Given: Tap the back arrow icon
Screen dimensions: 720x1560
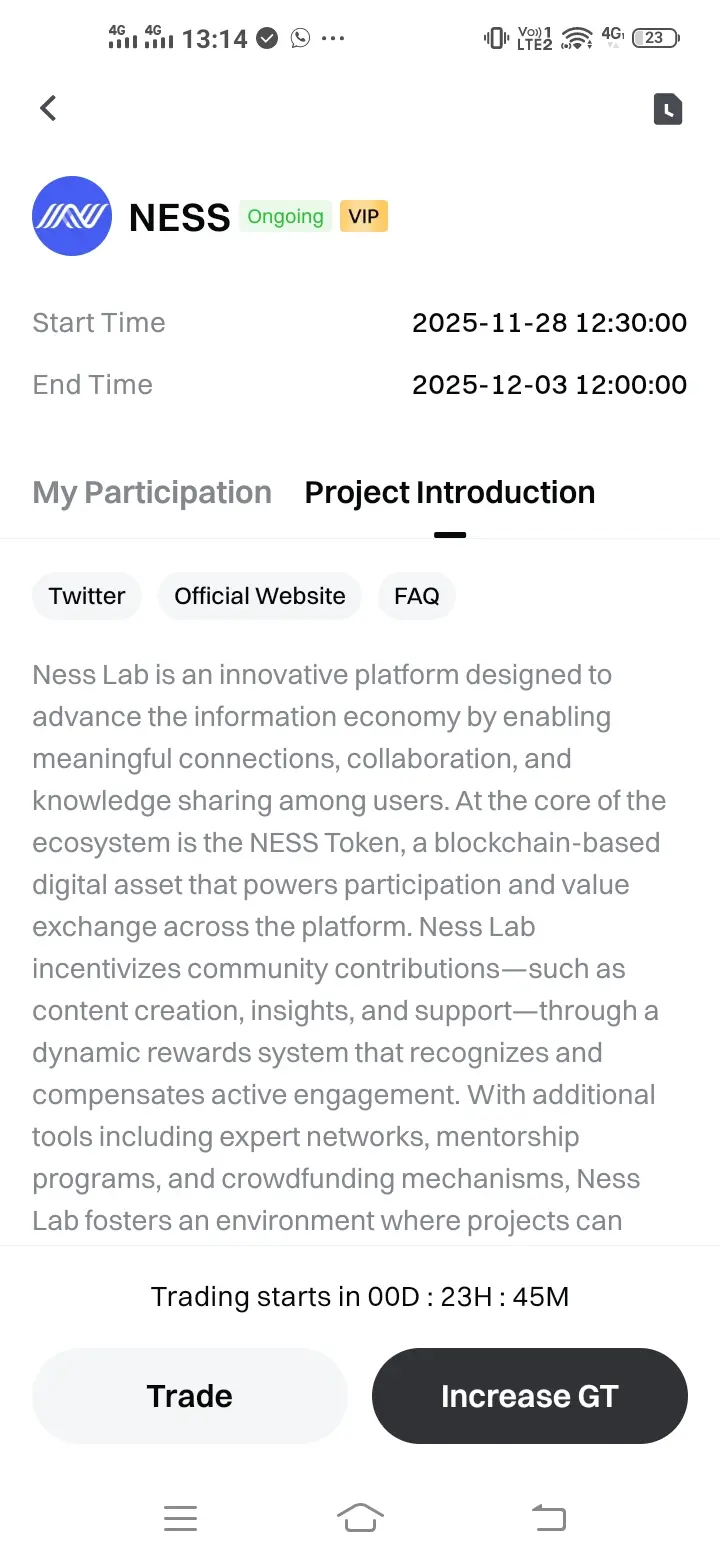Looking at the screenshot, I should click(x=48, y=108).
